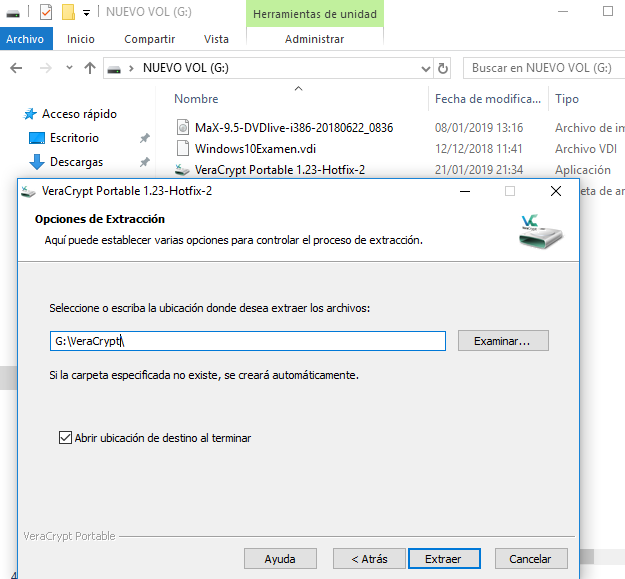Screen dimensions: 625x579
Task: Select Windows10Examen.vdi file name
Action: point(255,149)
